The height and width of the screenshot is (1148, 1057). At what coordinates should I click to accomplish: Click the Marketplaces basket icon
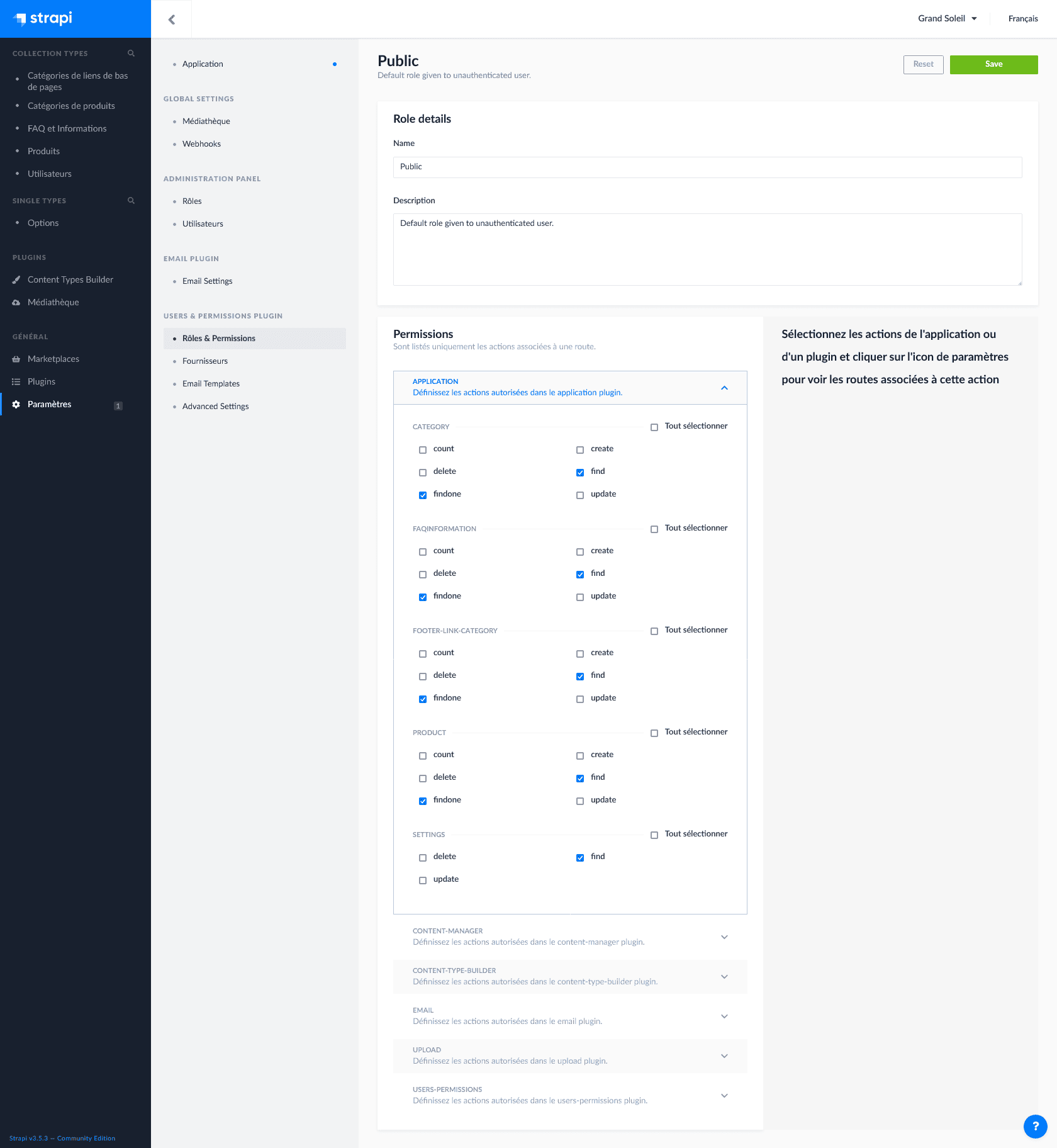point(16,359)
